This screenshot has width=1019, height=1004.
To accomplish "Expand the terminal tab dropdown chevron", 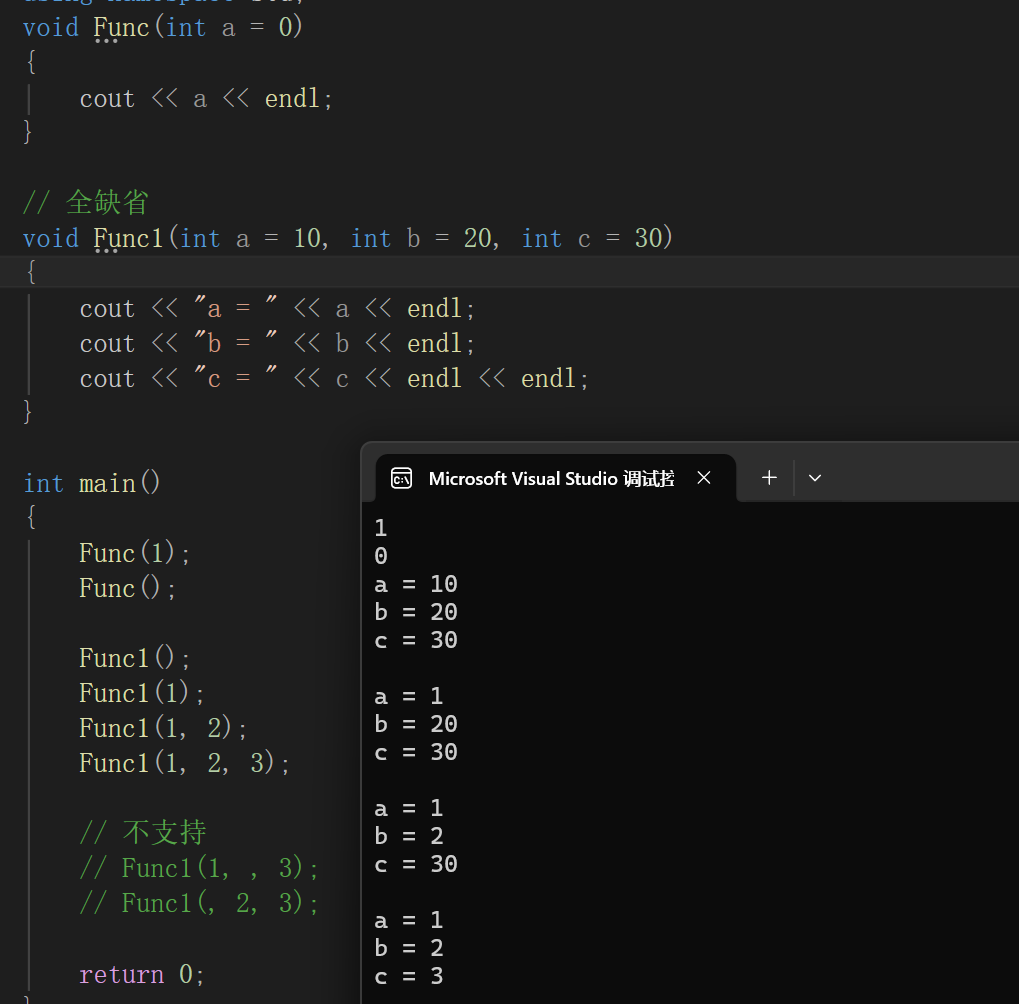I will 814,478.
